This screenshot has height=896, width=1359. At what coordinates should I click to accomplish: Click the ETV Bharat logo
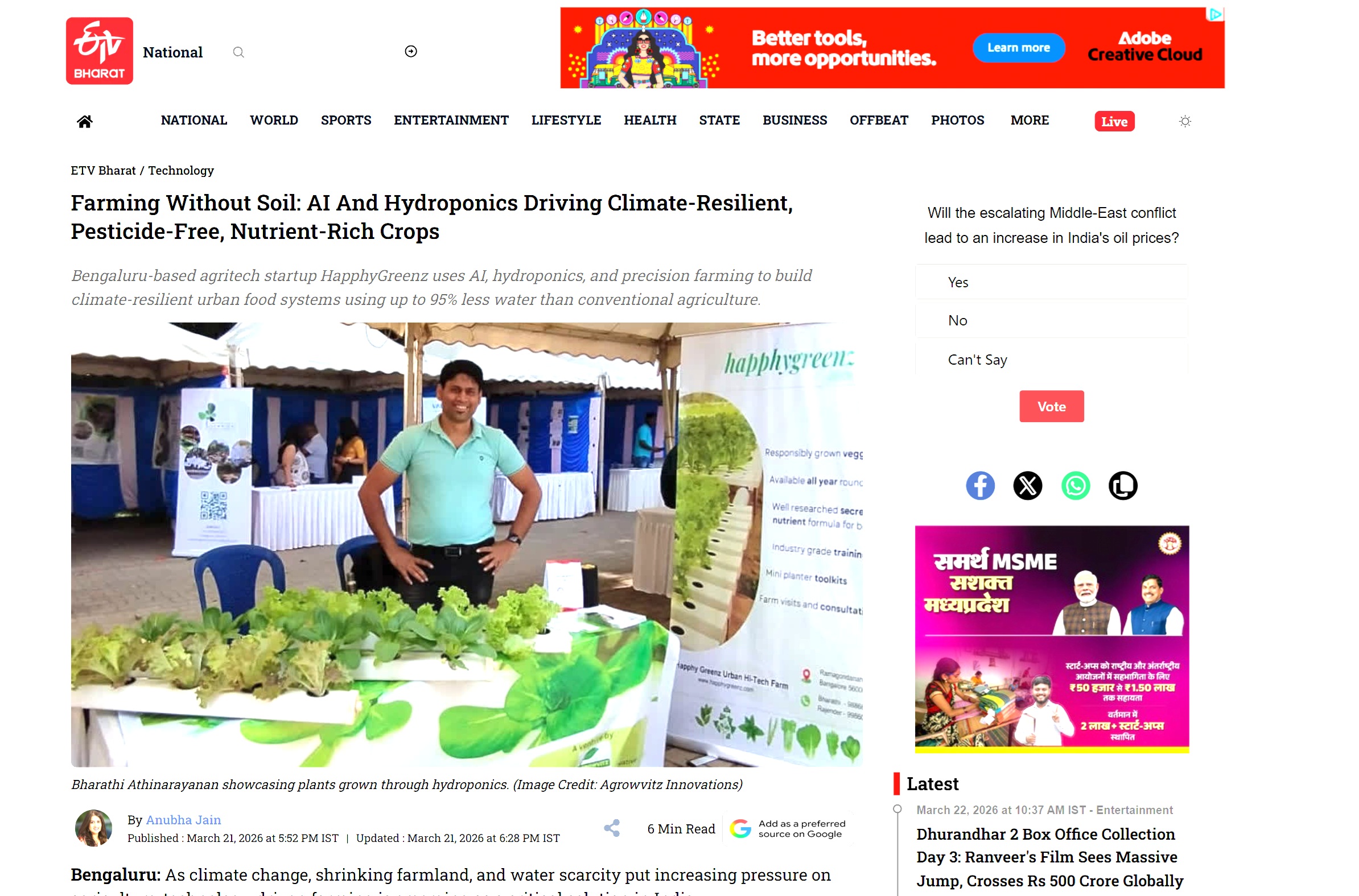pyautogui.click(x=100, y=51)
